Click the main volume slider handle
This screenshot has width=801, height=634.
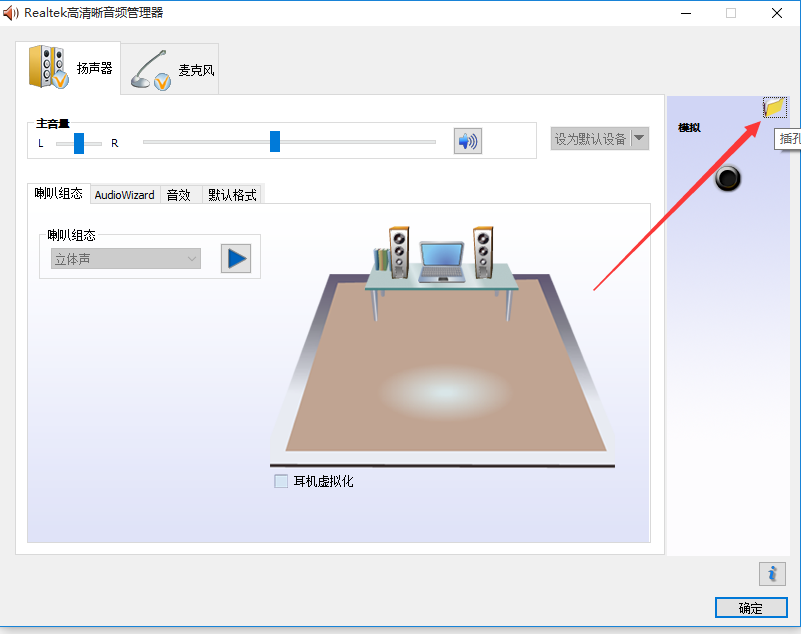(x=275, y=142)
